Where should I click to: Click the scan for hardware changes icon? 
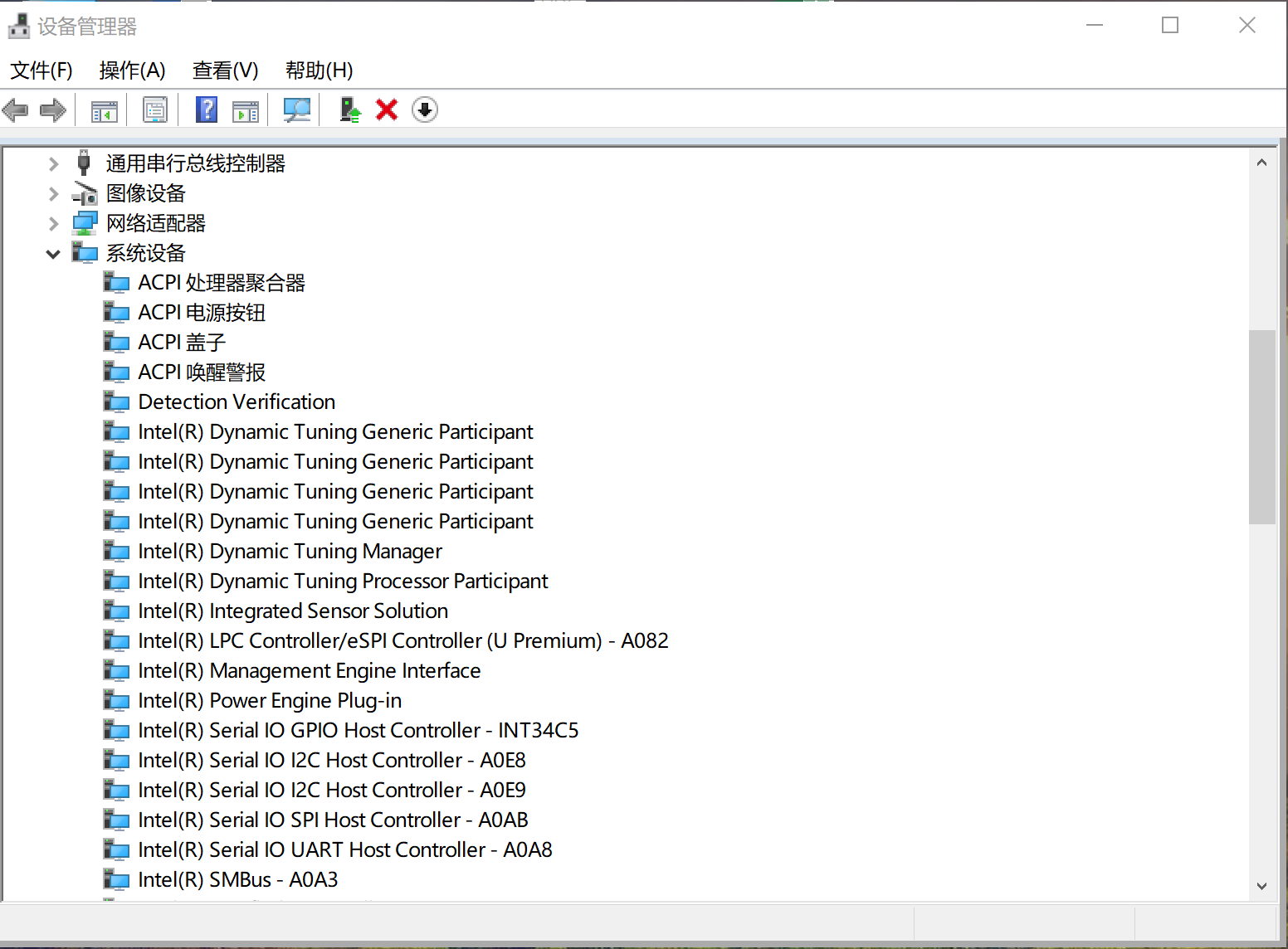[x=297, y=109]
